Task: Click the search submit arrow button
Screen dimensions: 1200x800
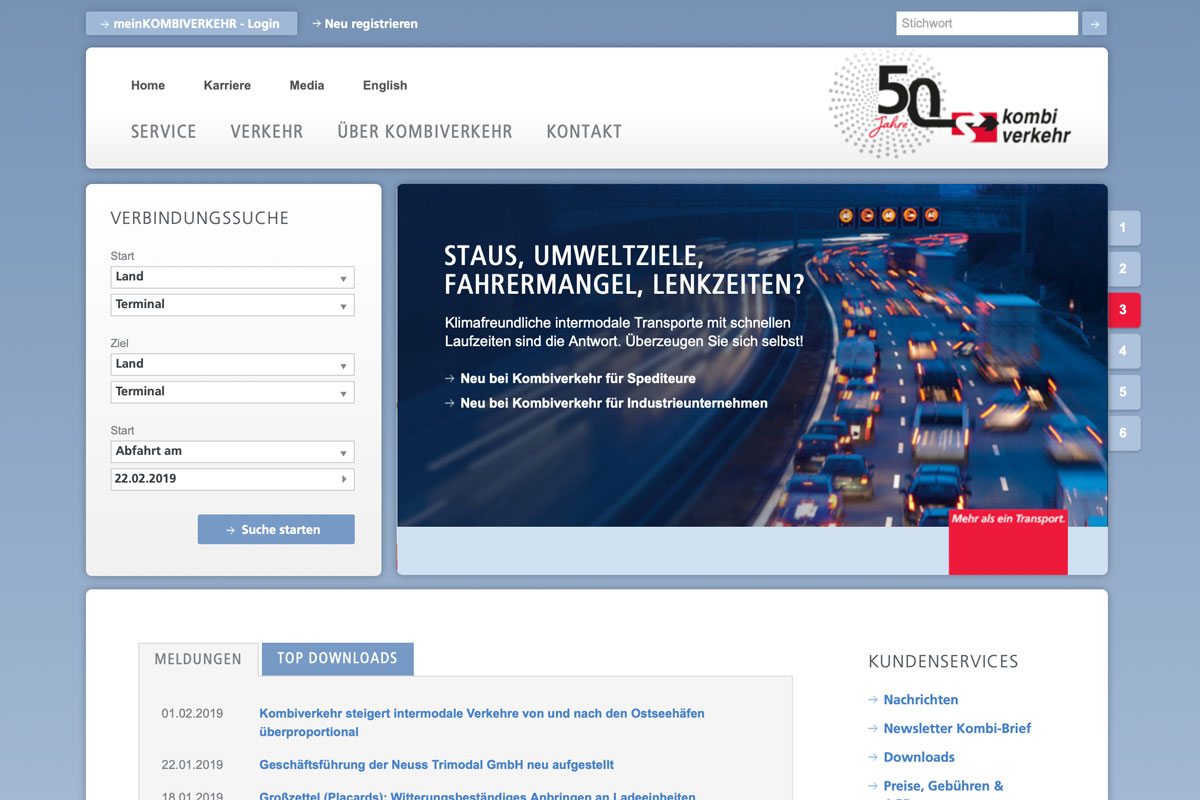Action: tap(1095, 23)
